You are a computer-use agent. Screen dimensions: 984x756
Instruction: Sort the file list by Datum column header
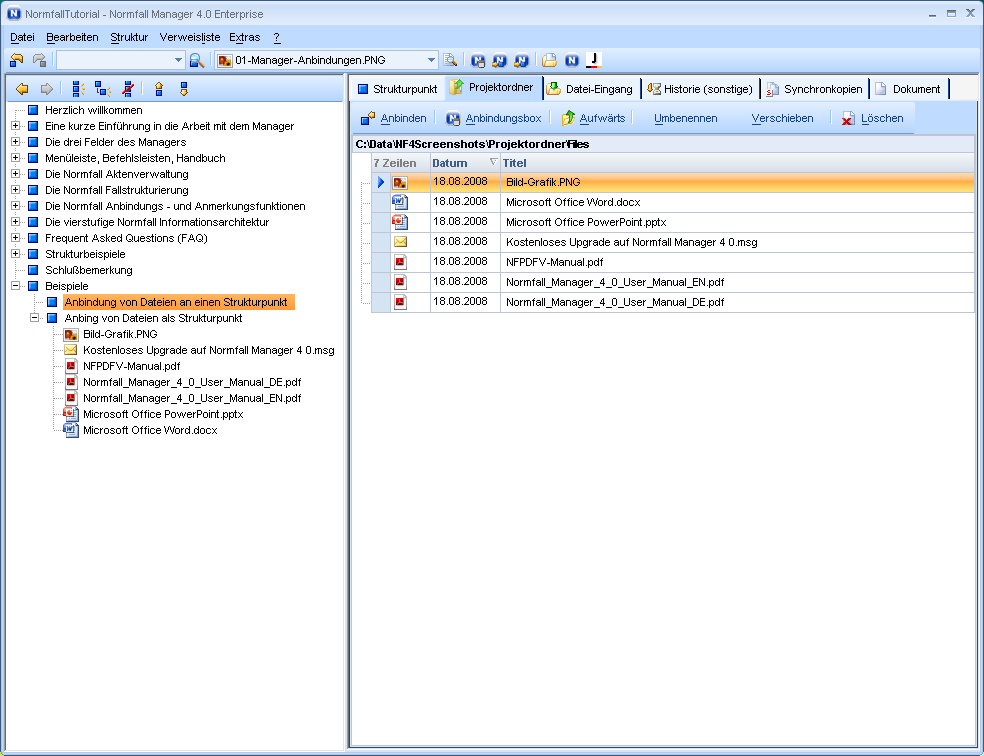tap(450, 163)
